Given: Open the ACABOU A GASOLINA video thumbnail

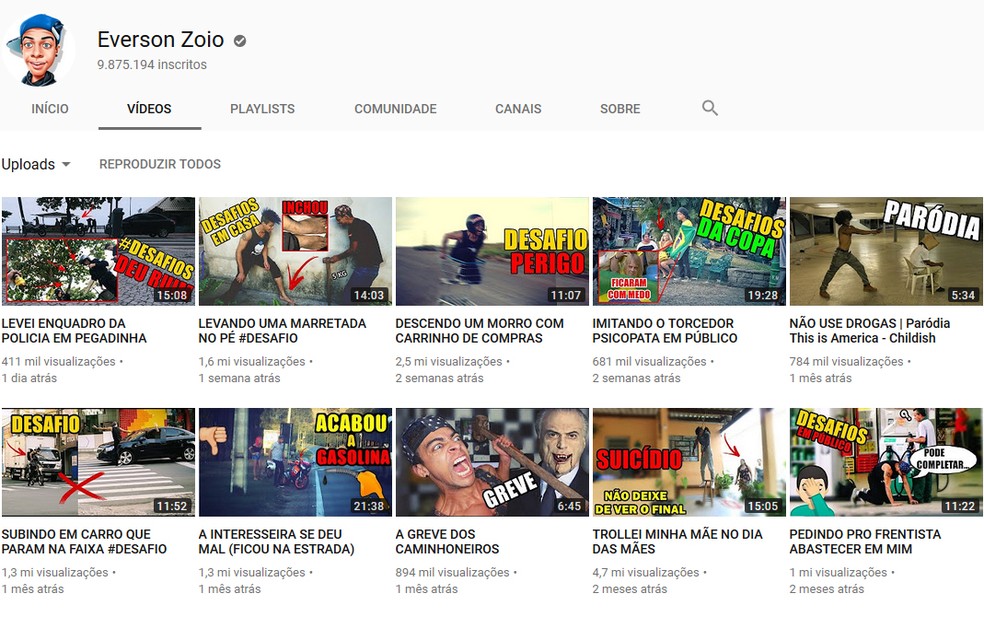Looking at the screenshot, I should pyautogui.click(x=295, y=456).
